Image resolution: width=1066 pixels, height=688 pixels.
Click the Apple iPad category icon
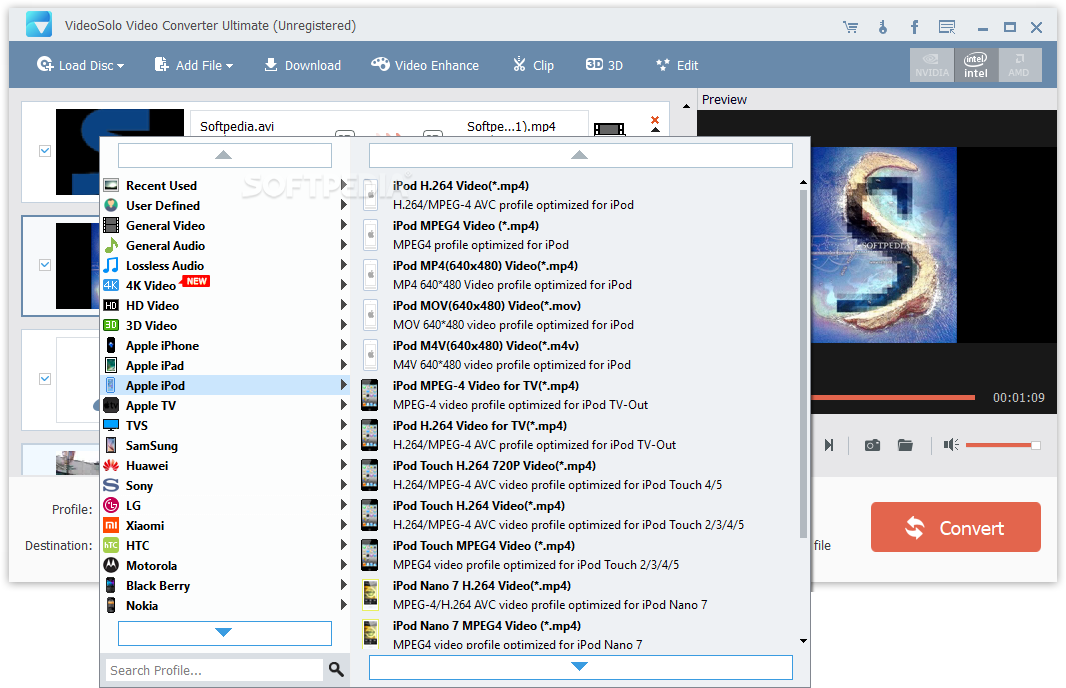111,366
